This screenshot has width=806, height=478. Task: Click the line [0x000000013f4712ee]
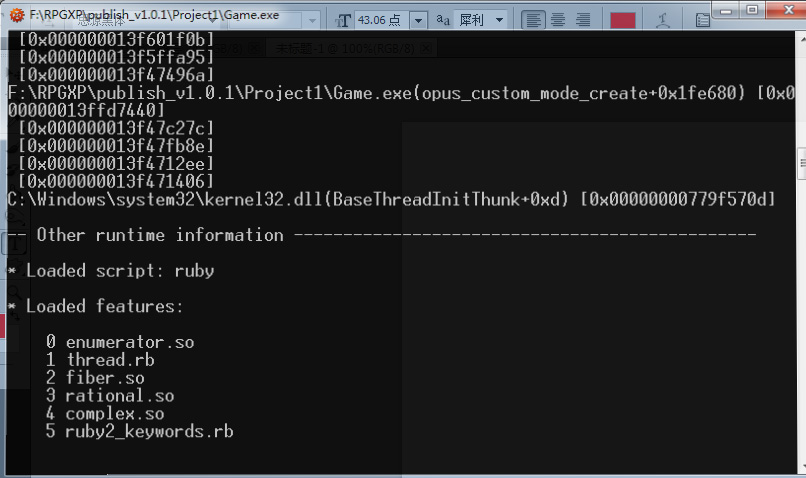coord(116,164)
